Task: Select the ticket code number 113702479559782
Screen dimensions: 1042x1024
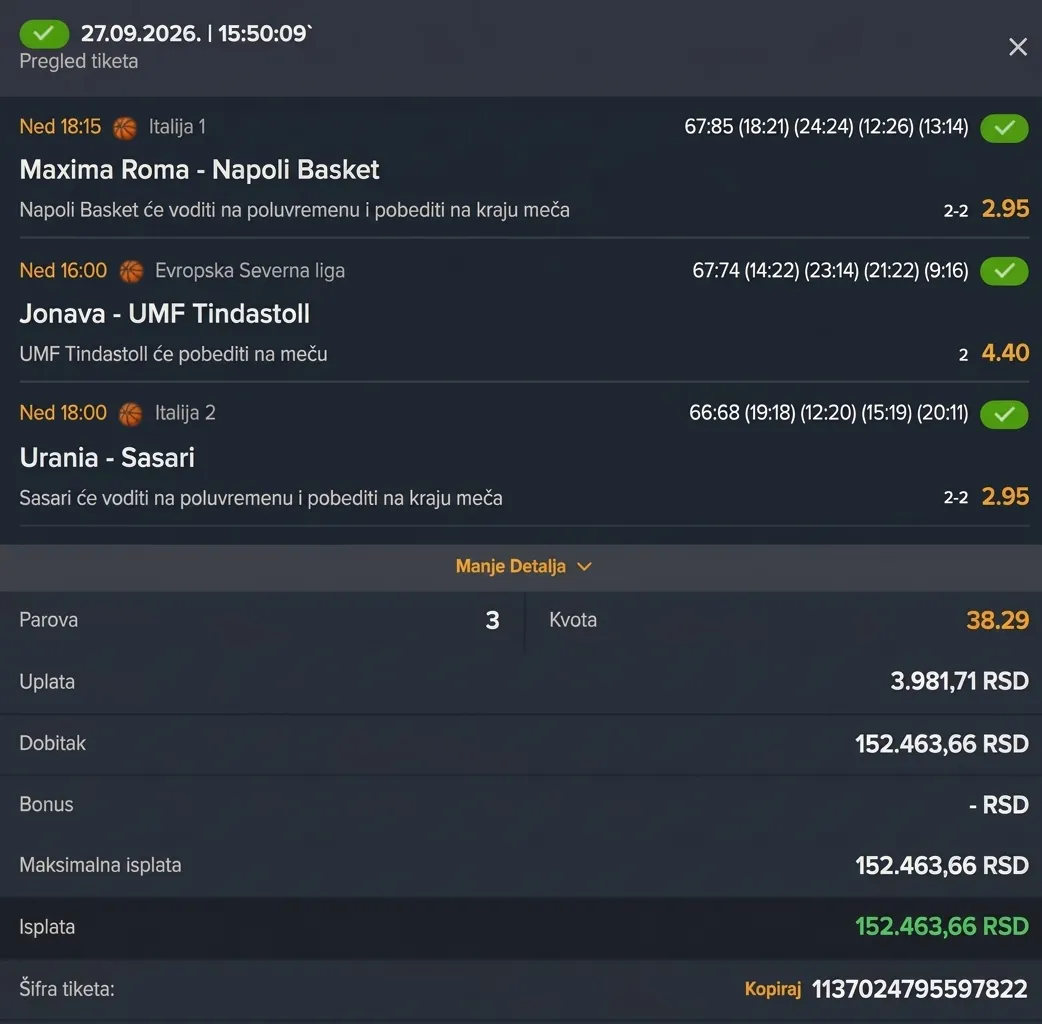Action: point(920,989)
